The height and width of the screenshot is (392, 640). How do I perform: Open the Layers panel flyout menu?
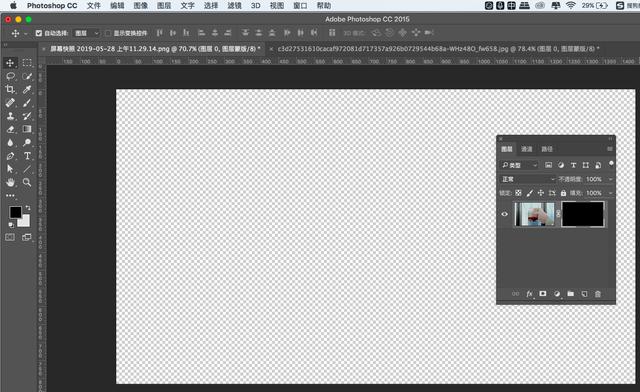pyautogui.click(x=610, y=149)
